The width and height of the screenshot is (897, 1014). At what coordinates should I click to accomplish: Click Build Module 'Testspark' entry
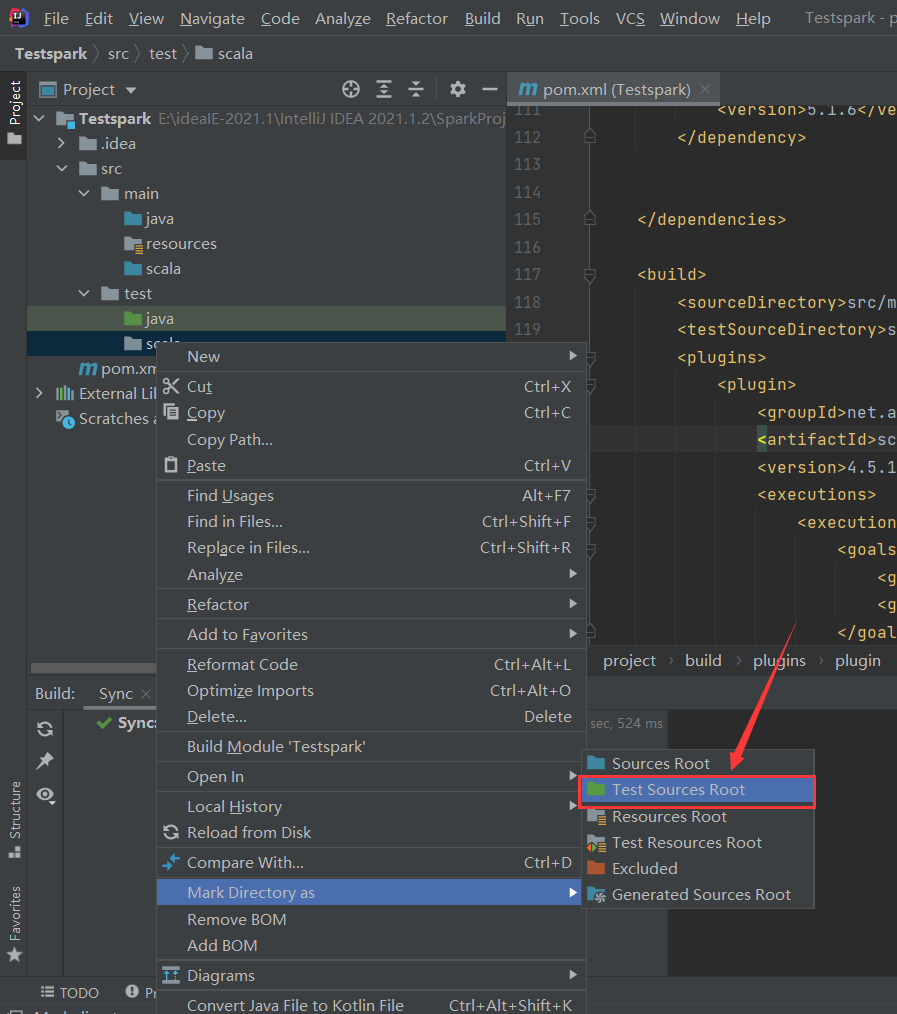coord(372,746)
